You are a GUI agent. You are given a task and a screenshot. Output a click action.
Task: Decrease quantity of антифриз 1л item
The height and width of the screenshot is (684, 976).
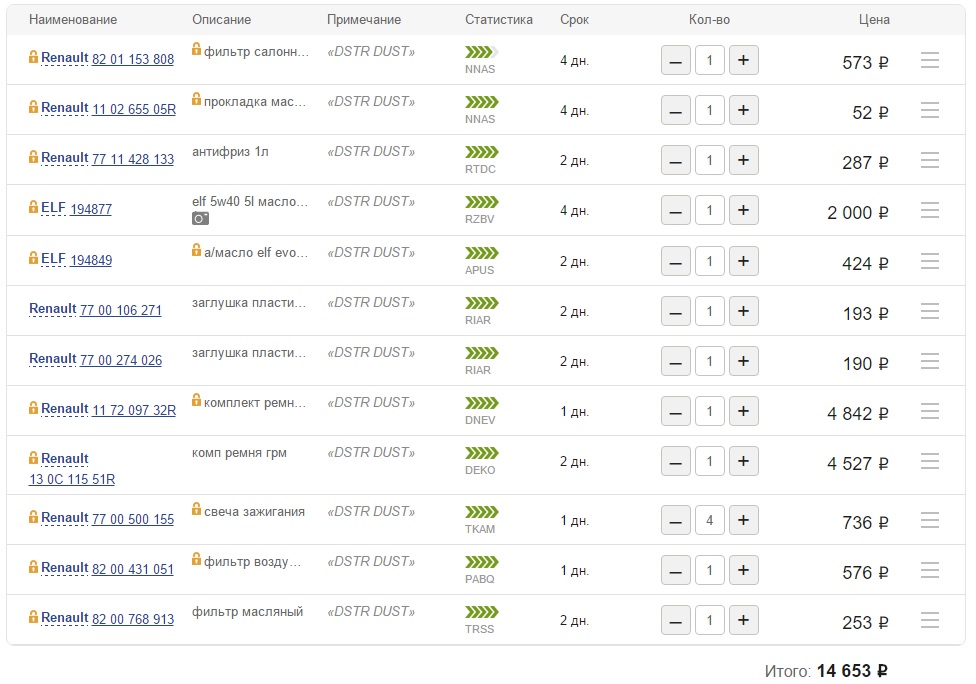click(675, 160)
